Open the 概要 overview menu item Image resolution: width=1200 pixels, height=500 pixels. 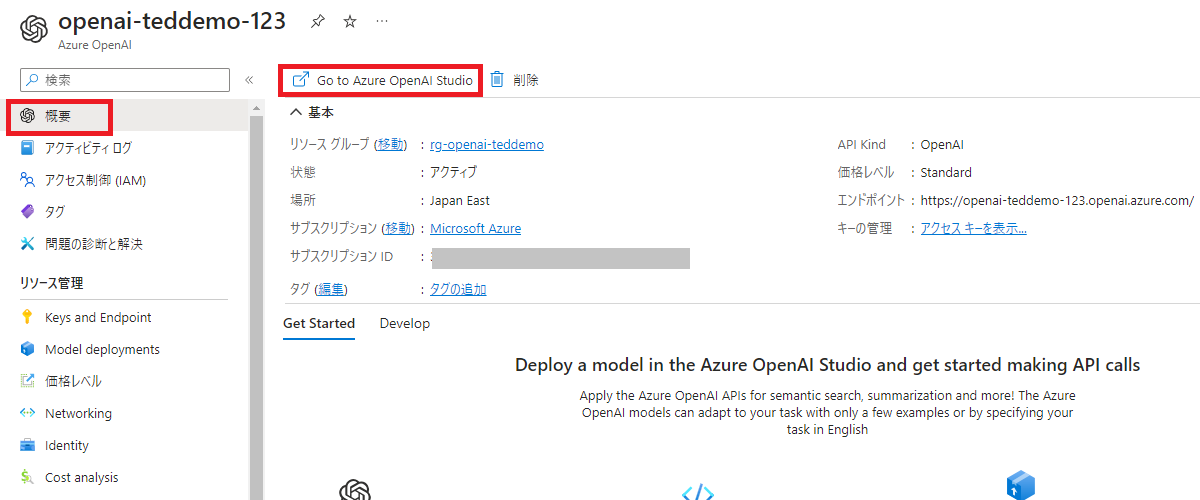(x=60, y=117)
